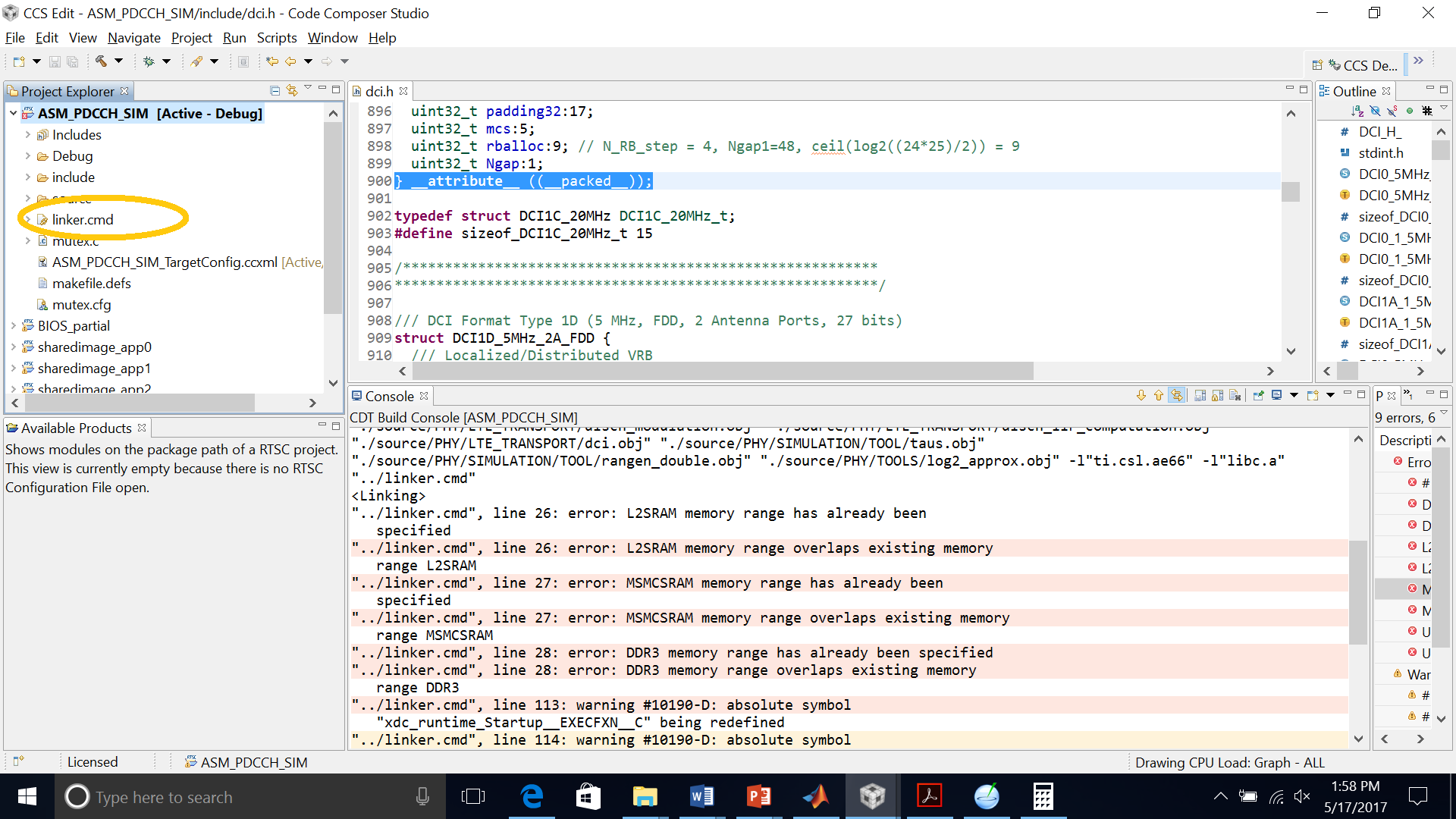
Task: Open the File menu
Action: [x=15, y=37]
